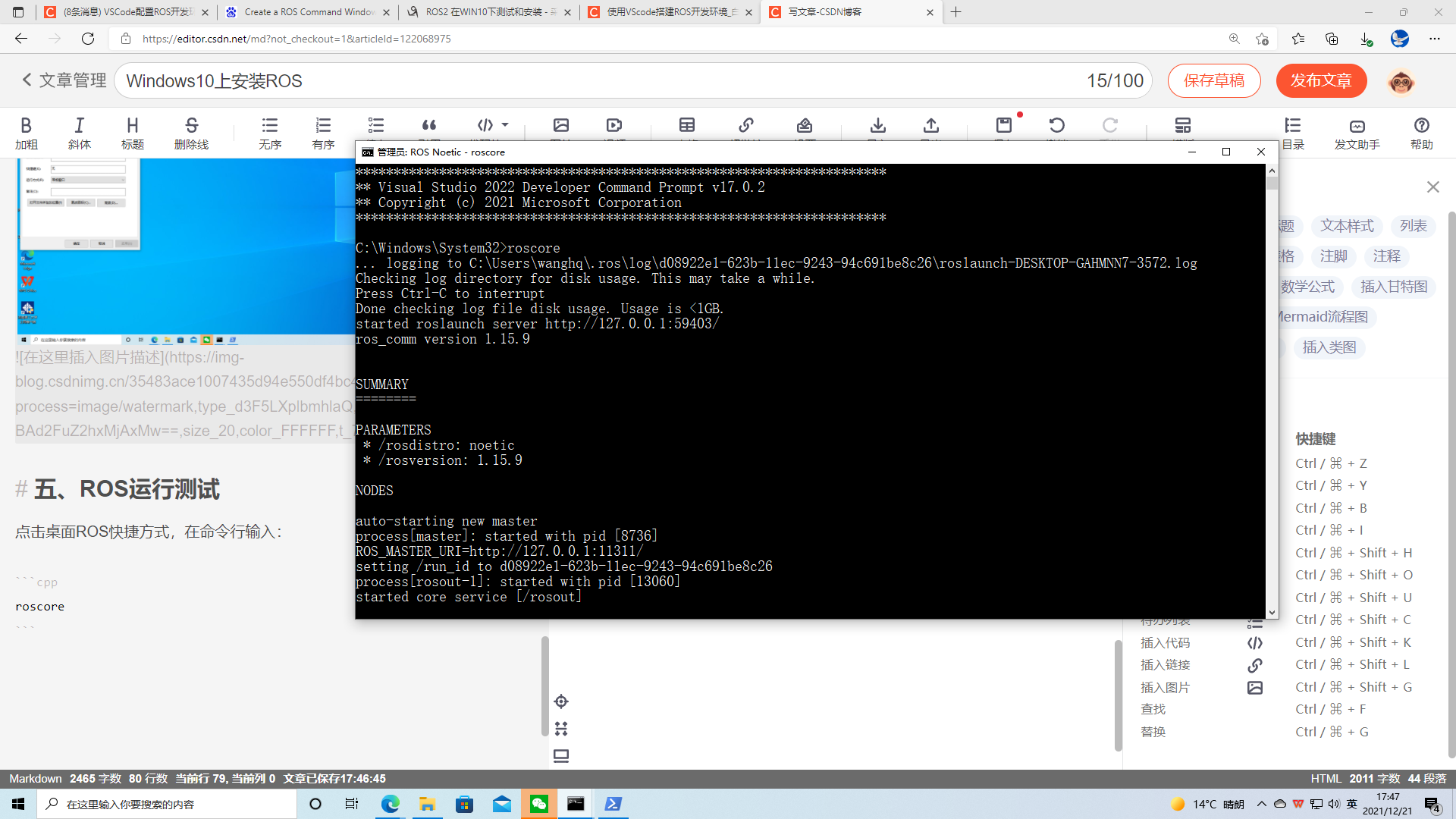The height and width of the screenshot is (819, 1456).
Task: Open the code block language dropdown
Action: (506, 125)
